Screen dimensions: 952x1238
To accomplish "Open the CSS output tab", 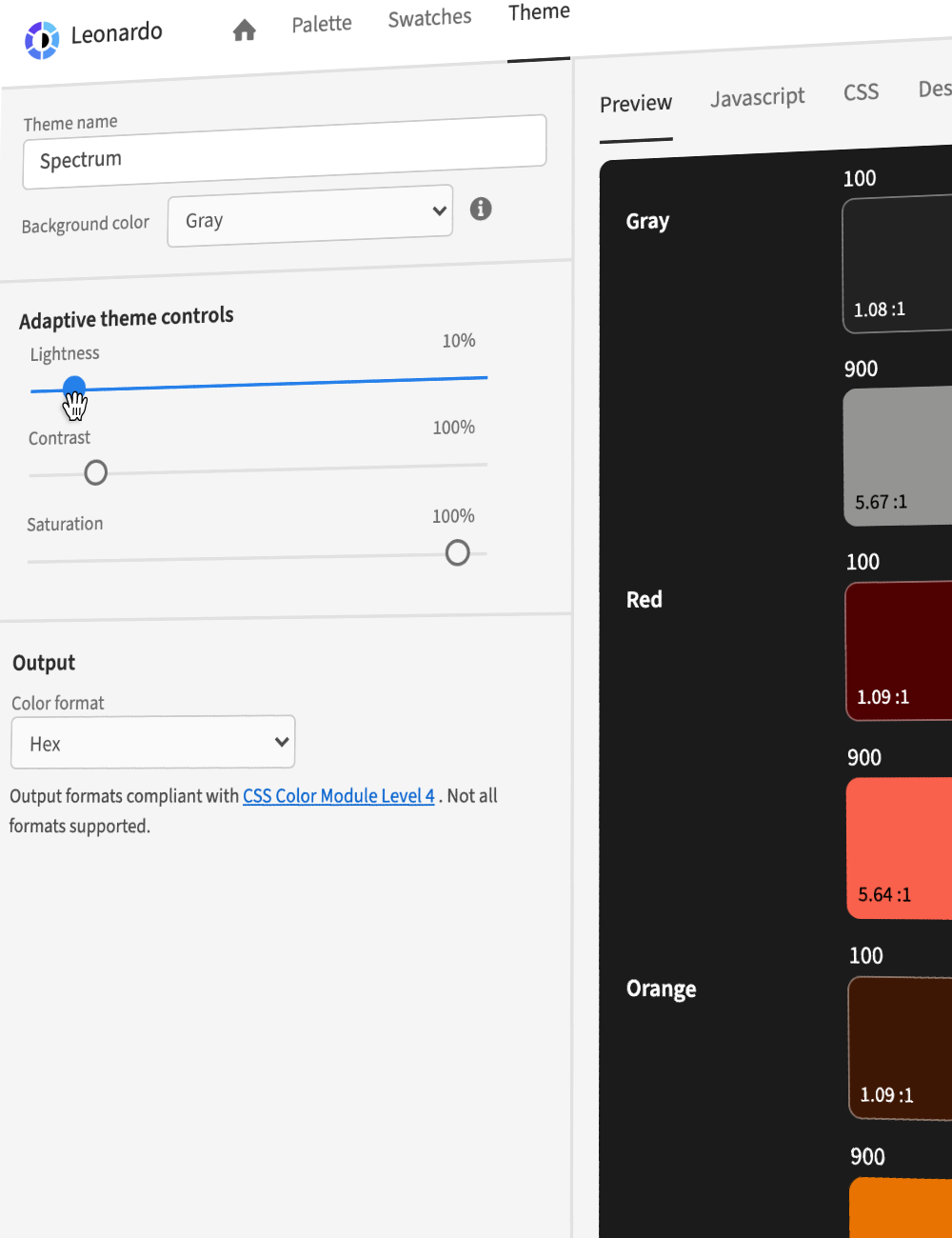I will click(x=861, y=92).
